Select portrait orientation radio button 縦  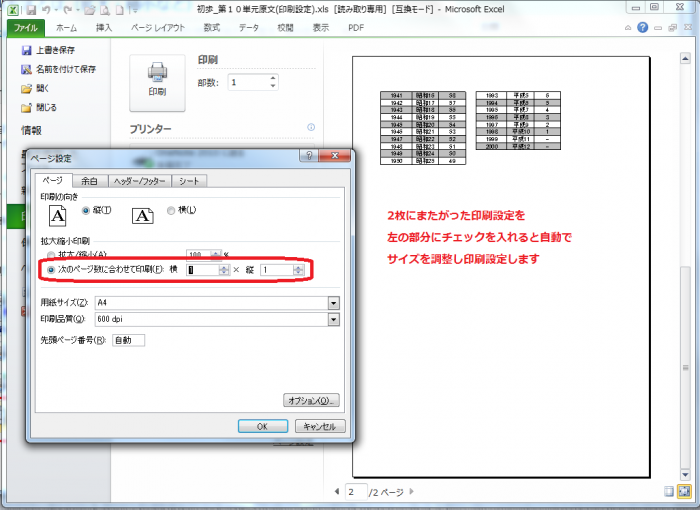point(86,210)
